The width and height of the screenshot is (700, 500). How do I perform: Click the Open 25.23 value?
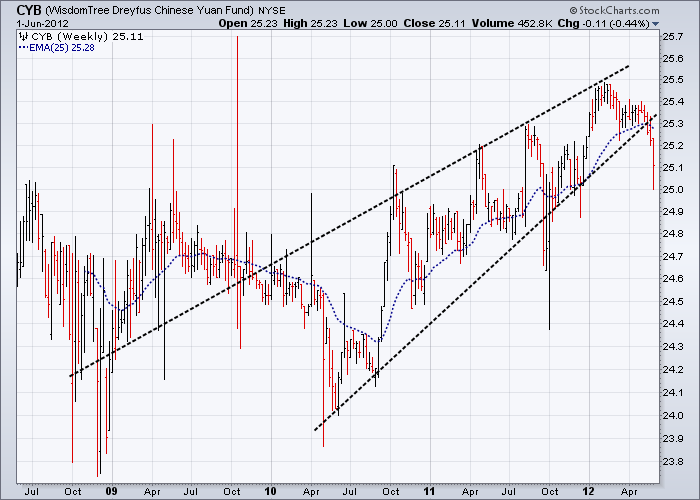pyautogui.click(x=248, y=24)
